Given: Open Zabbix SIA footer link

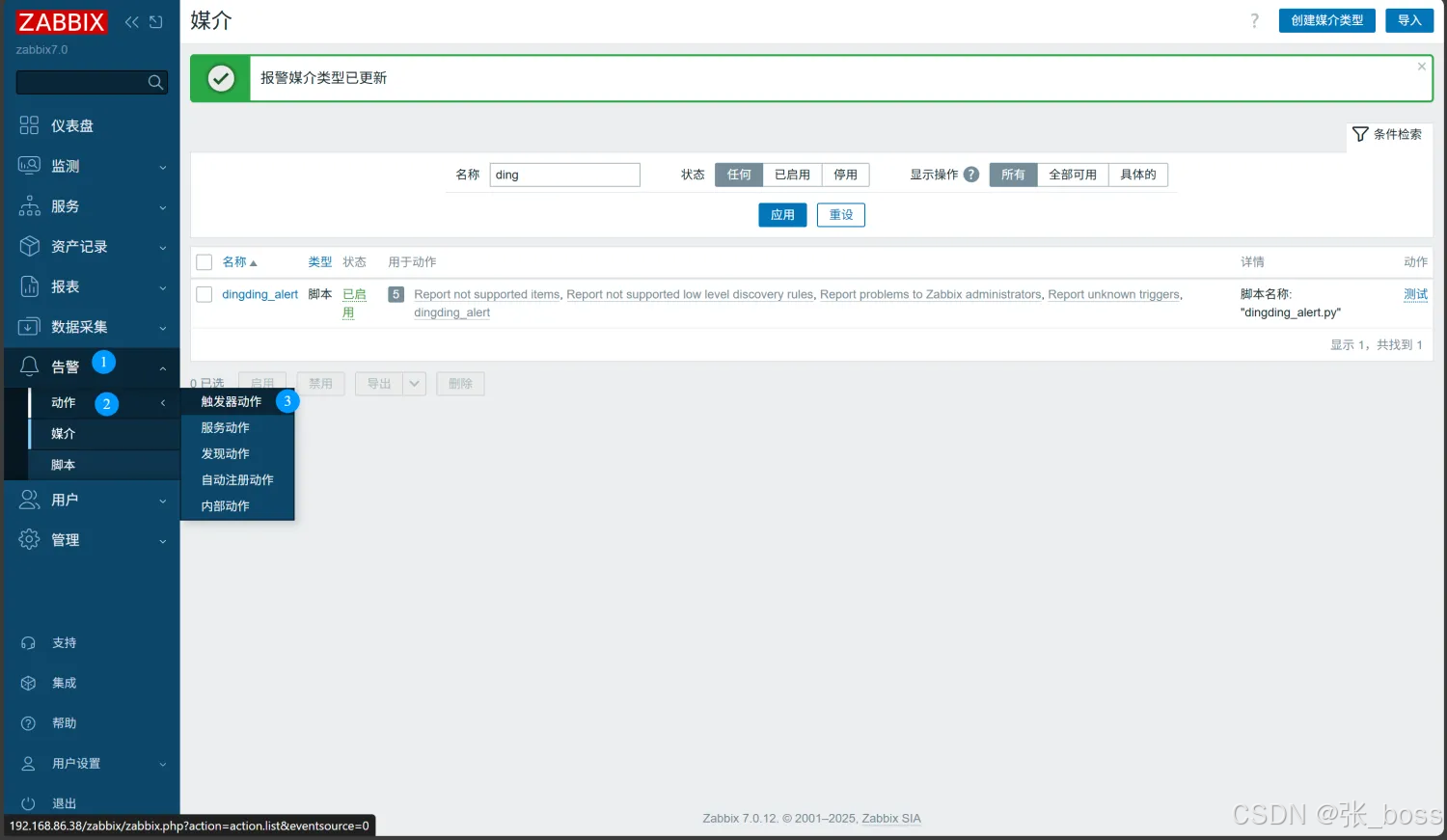Looking at the screenshot, I should (891, 819).
